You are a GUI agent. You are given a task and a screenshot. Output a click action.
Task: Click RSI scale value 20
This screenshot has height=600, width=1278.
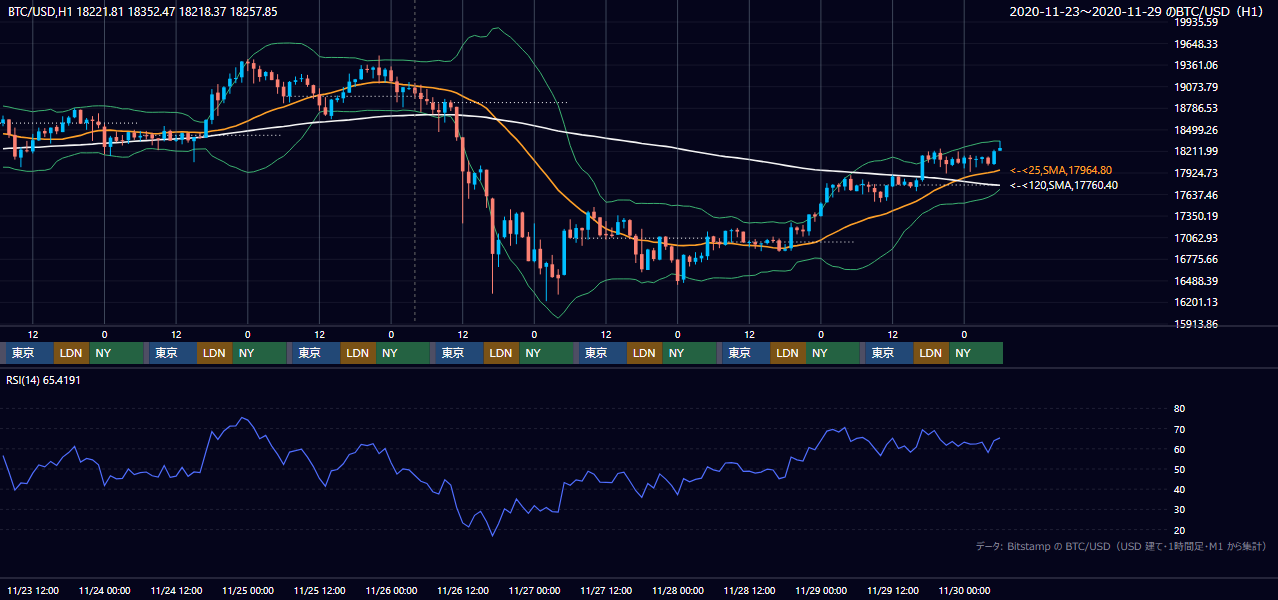click(x=1180, y=530)
